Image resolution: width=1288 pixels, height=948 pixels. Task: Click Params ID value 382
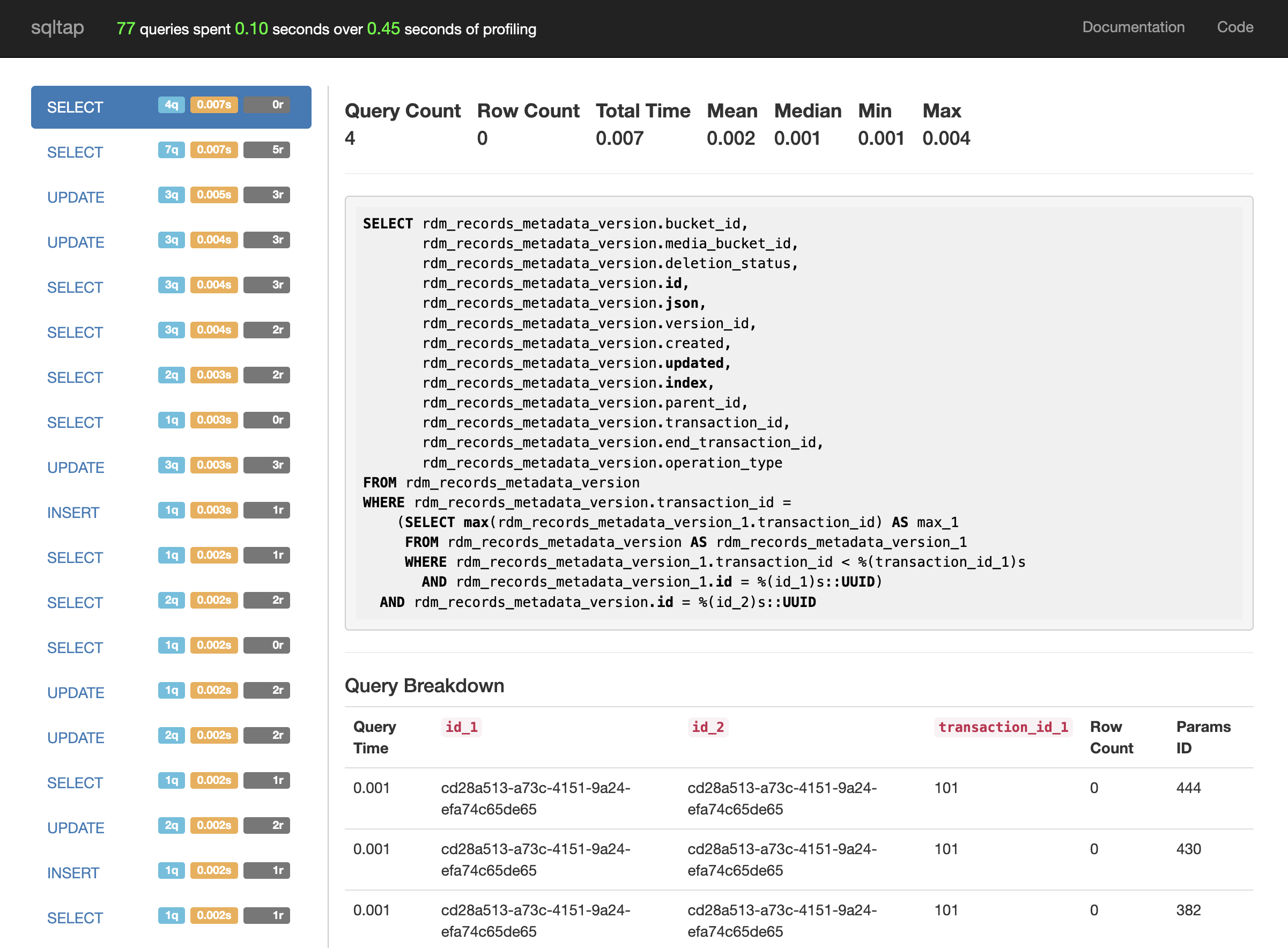tap(1189, 910)
